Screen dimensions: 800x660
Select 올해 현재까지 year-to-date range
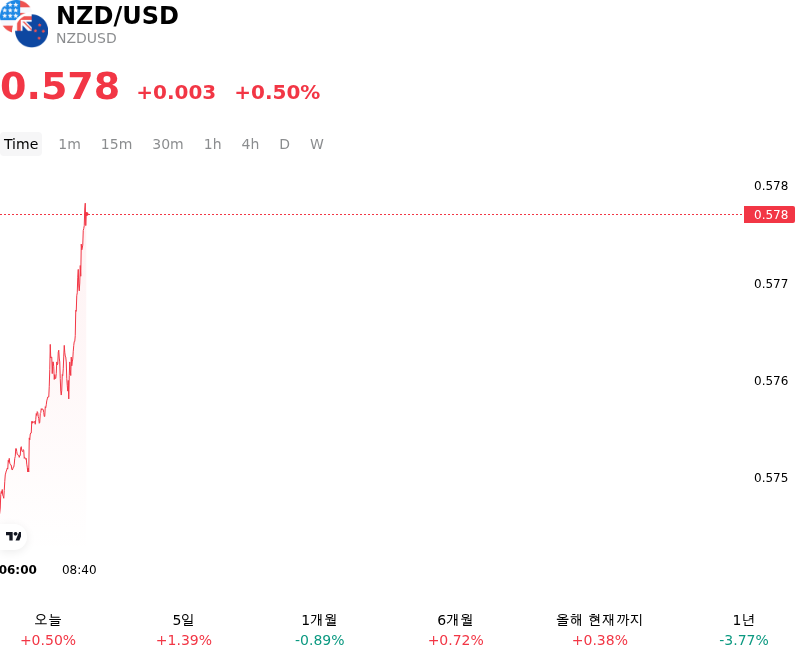click(x=599, y=630)
